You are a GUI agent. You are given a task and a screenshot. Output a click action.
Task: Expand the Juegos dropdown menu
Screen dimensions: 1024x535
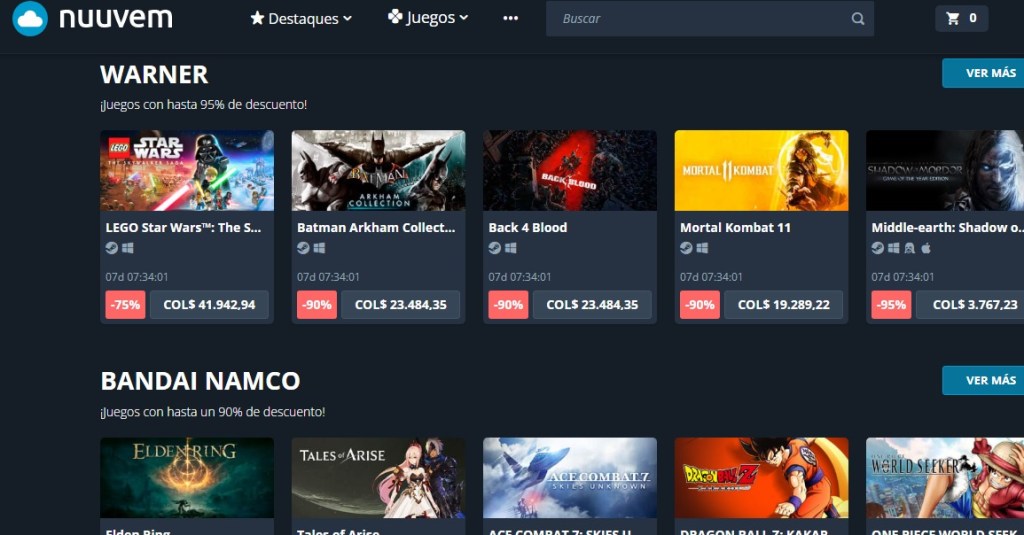428,18
